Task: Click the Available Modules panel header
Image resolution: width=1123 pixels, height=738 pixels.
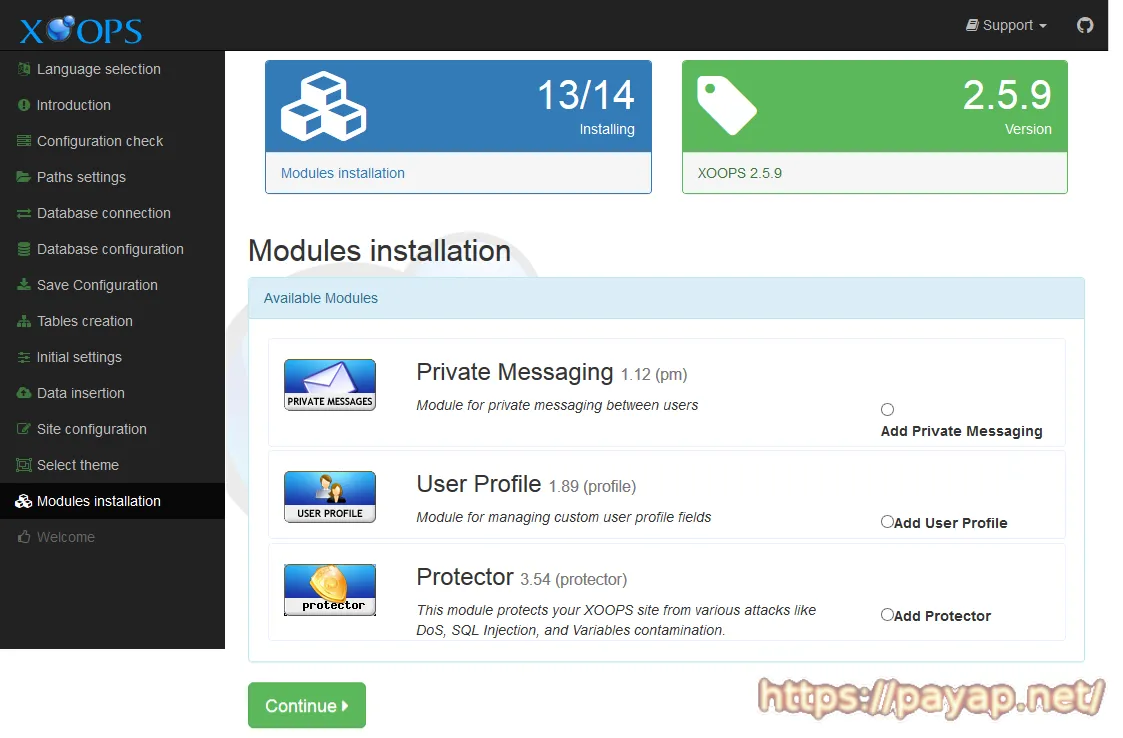Action: (x=320, y=298)
